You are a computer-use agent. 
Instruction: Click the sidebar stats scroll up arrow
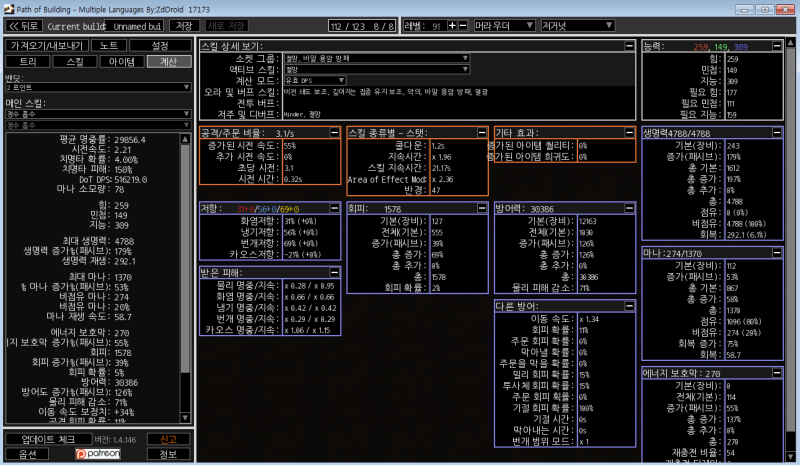click(x=185, y=139)
